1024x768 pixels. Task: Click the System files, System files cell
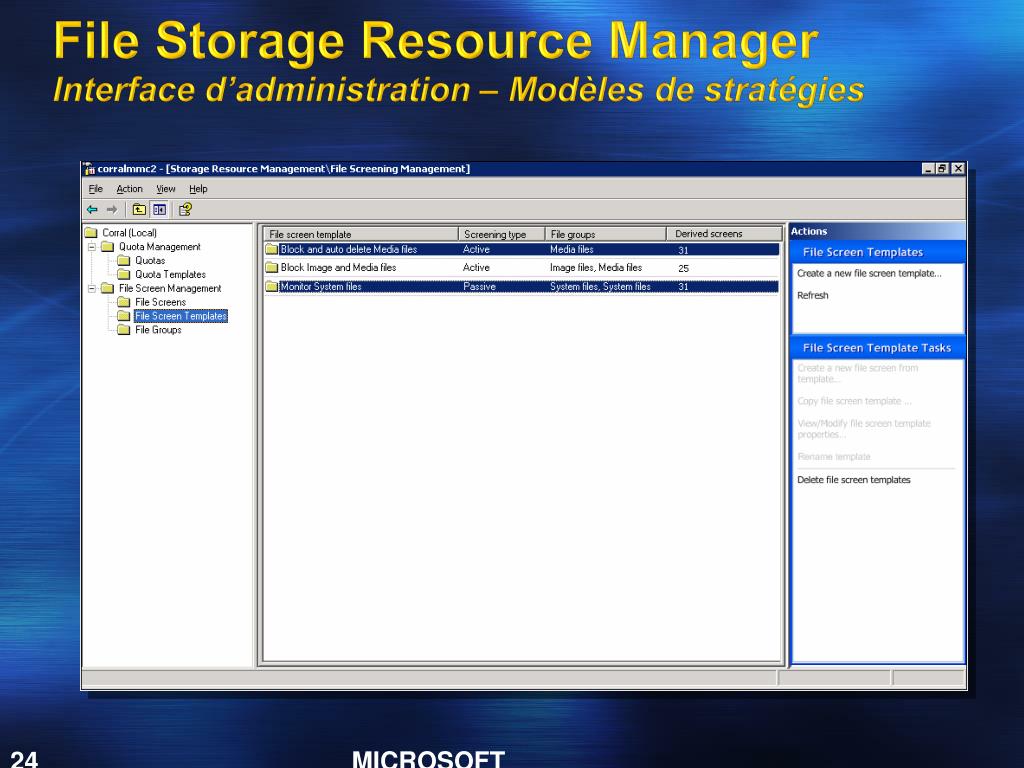[x=600, y=287]
